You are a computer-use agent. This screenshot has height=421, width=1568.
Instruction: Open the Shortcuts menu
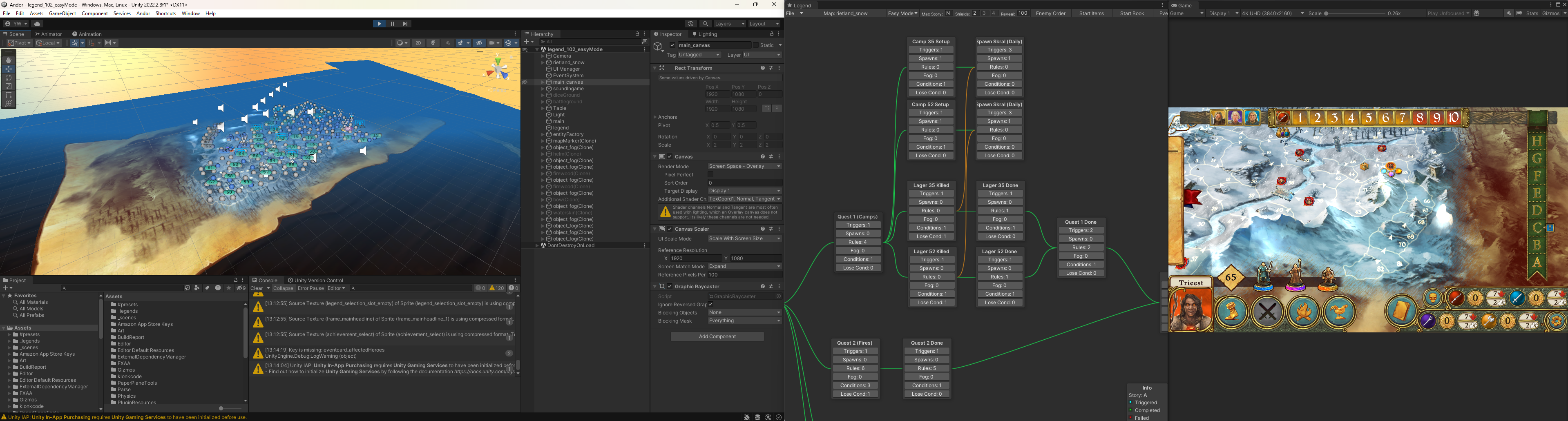(165, 13)
